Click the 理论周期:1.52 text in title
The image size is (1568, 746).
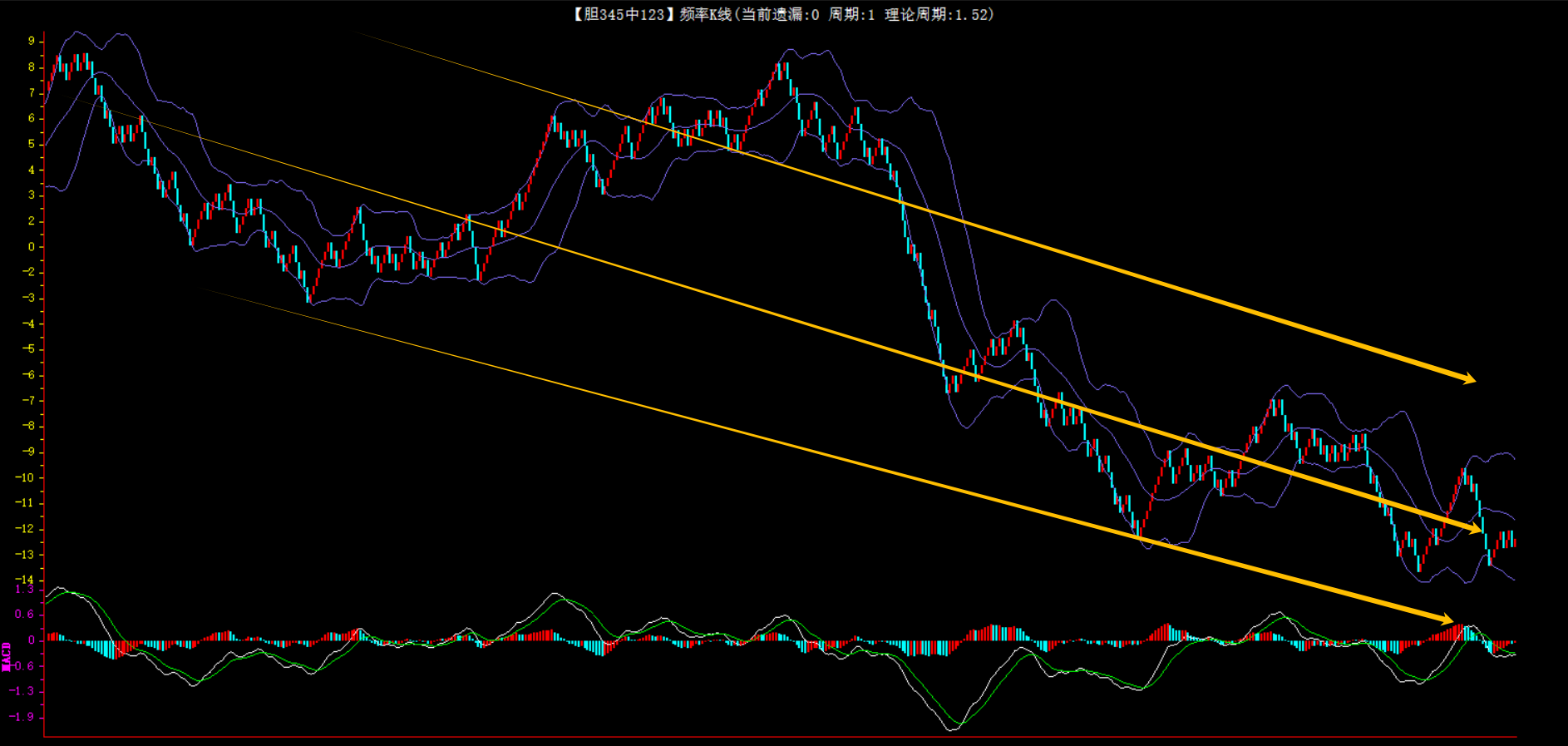pos(938,14)
